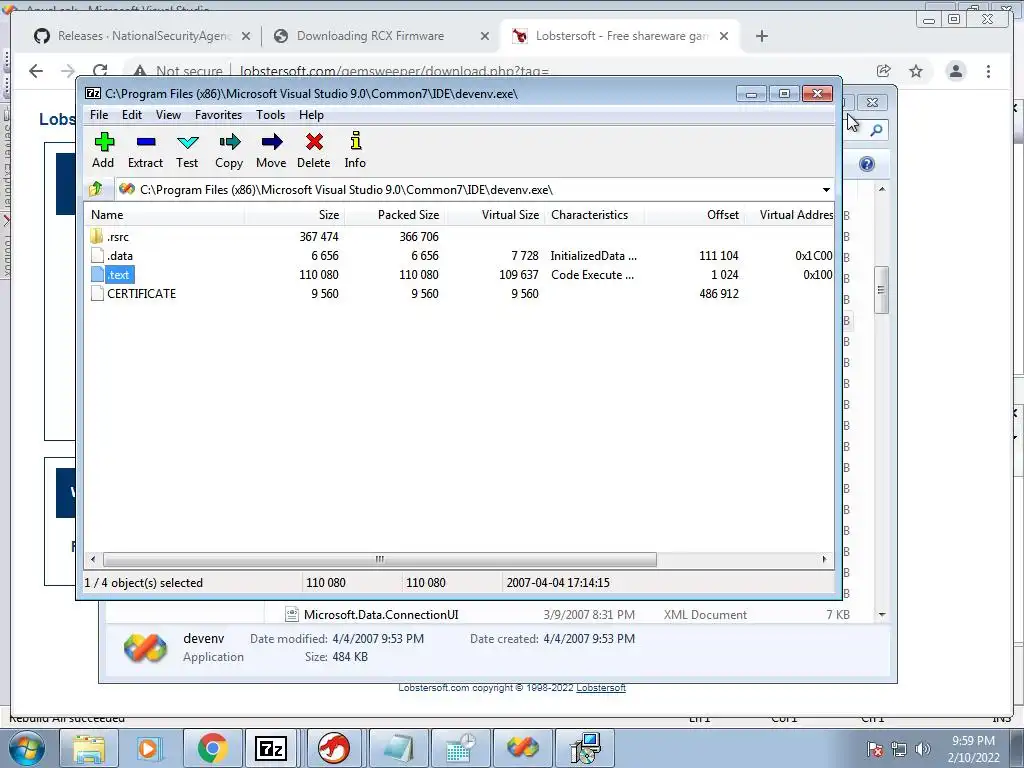Open the Tools menu
Viewport: 1024px width, 768px height.
click(270, 115)
